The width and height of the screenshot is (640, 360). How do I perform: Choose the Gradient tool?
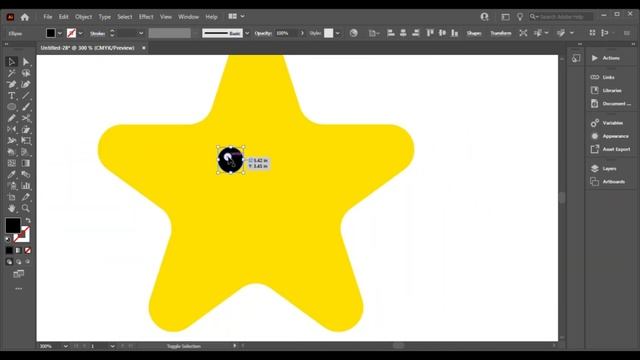[x=26, y=163]
